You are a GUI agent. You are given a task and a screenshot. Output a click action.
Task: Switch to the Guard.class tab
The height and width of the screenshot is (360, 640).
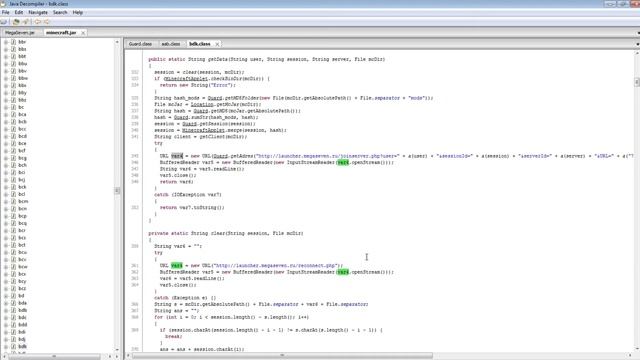(140, 44)
